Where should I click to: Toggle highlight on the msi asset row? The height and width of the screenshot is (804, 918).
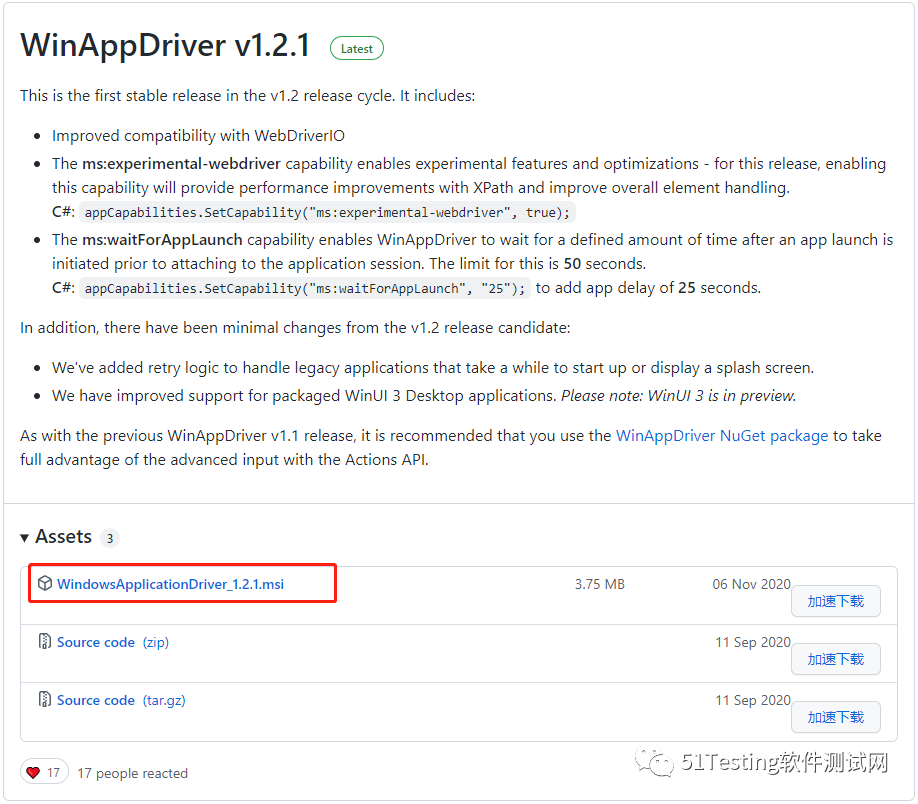click(181, 584)
